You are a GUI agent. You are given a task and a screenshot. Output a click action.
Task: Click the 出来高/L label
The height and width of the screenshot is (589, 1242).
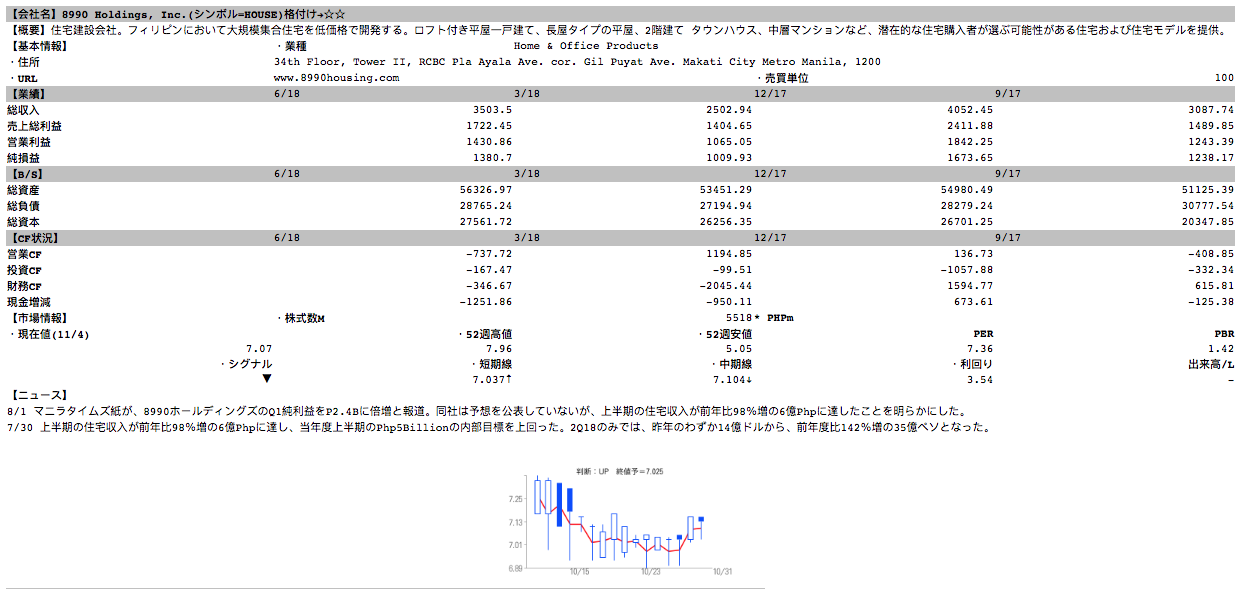pyautogui.click(x=1211, y=364)
